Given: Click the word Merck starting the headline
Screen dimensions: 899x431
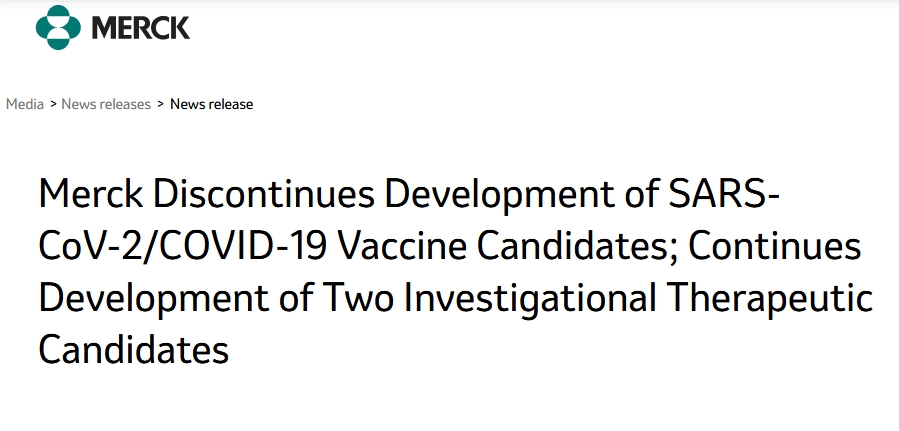Looking at the screenshot, I should click(x=91, y=194).
